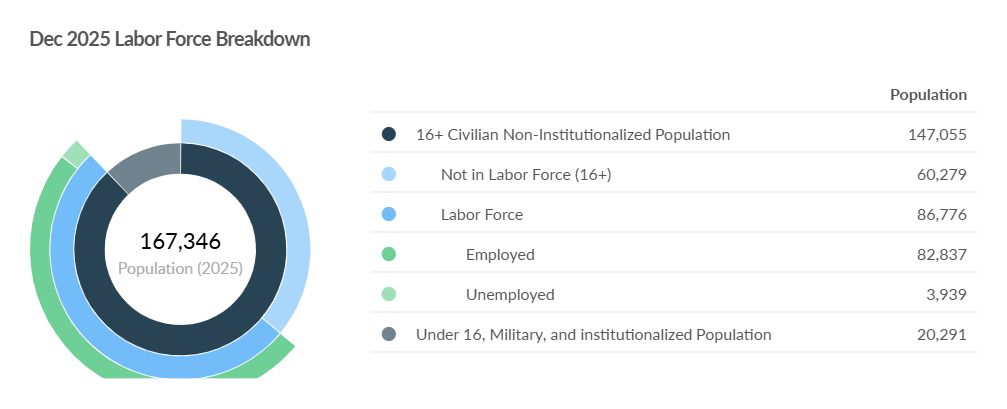Click the blue Labor Force legend dot
Screen dimensions: 1007x409
(x=389, y=214)
